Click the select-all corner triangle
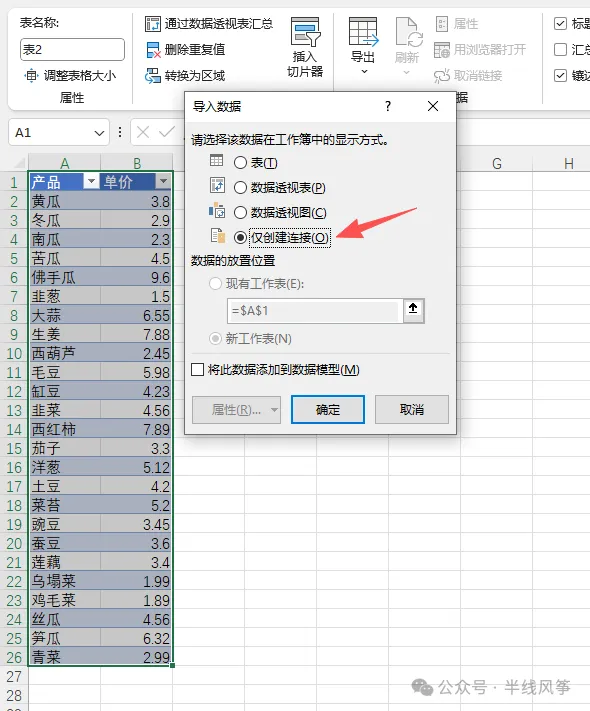The height and width of the screenshot is (711, 590). [x=20, y=163]
